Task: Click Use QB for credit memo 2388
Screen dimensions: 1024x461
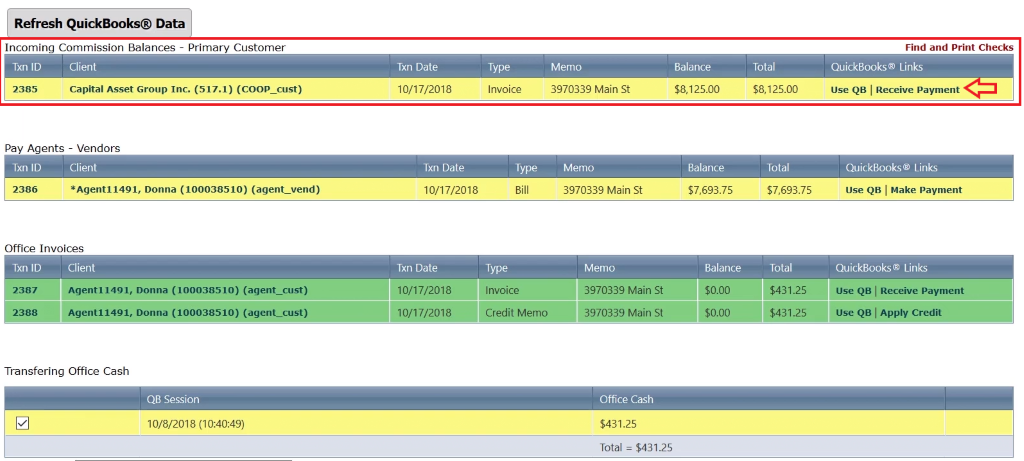Action: pos(853,312)
